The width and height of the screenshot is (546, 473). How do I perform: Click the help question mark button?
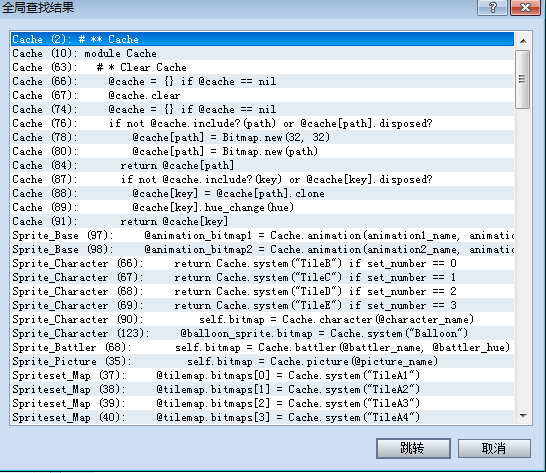(x=492, y=7)
